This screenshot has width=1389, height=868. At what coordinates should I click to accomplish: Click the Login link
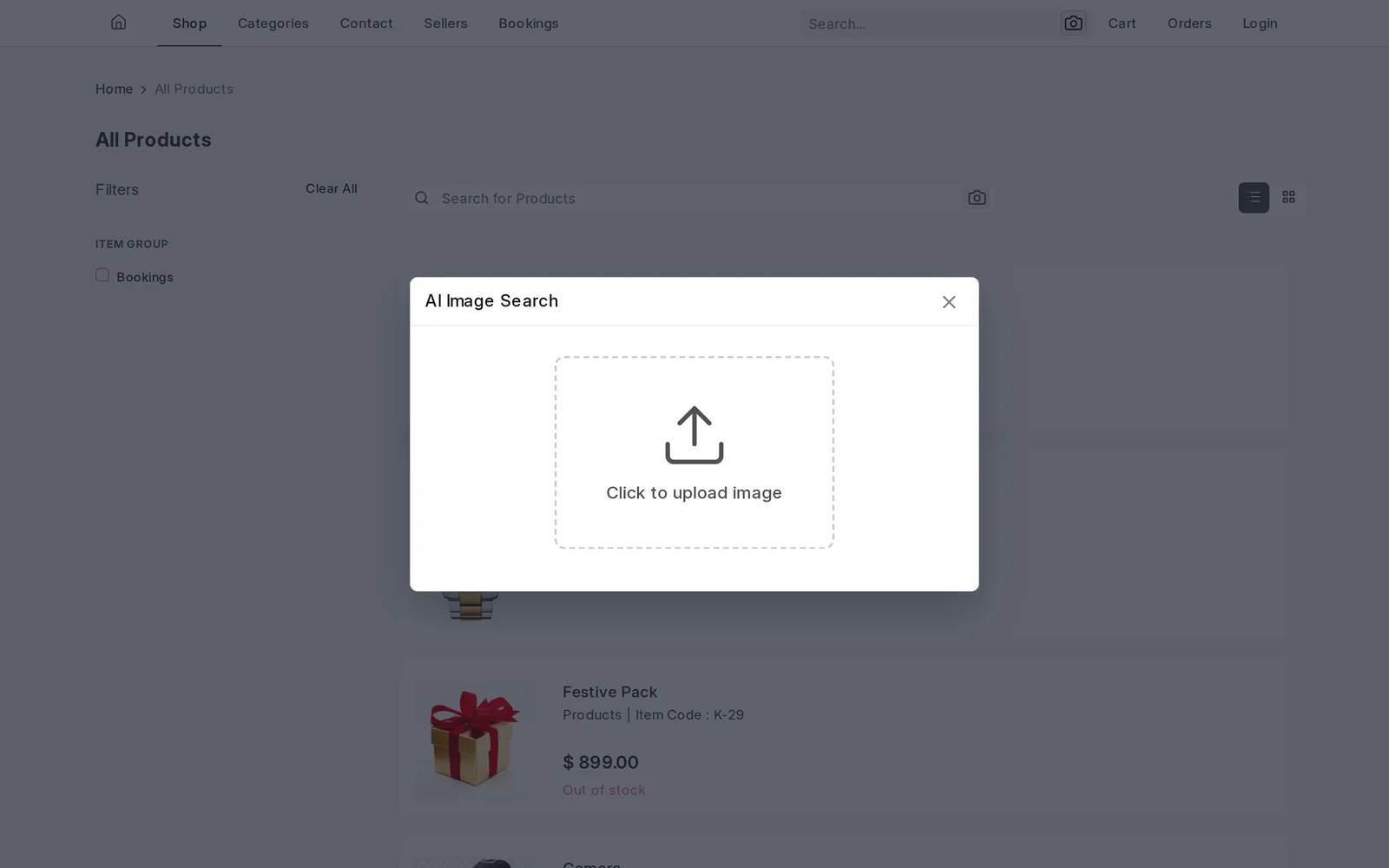coord(1260,23)
